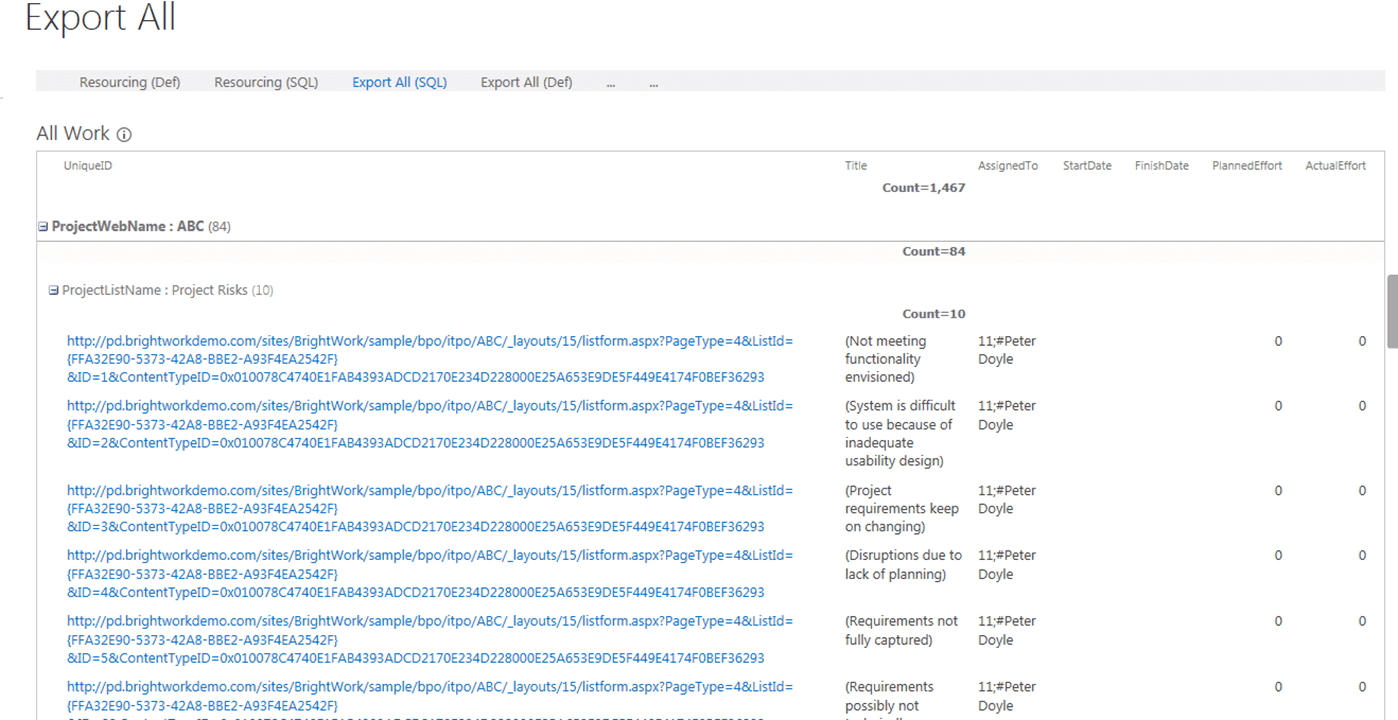Switch to Resourcing (Def) tab
1398x720 pixels.
[130, 82]
